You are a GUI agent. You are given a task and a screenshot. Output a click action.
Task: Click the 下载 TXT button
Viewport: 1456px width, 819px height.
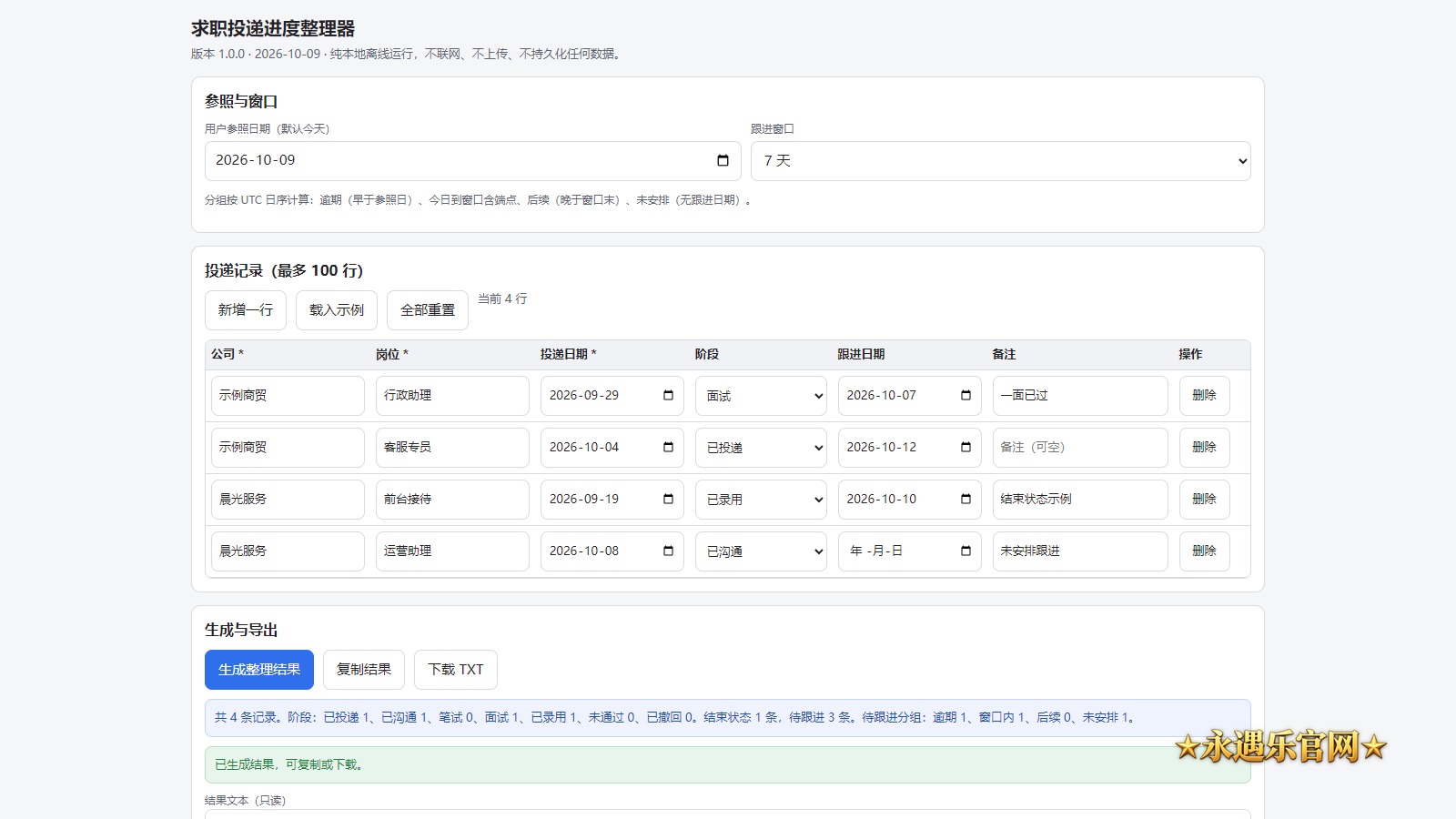[456, 670]
